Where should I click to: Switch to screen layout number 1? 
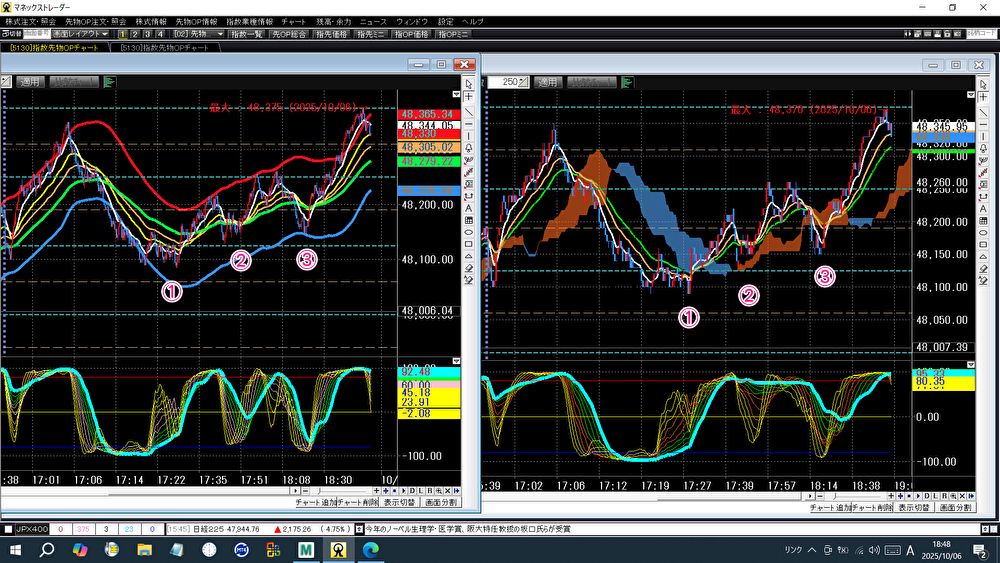click(122, 34)
